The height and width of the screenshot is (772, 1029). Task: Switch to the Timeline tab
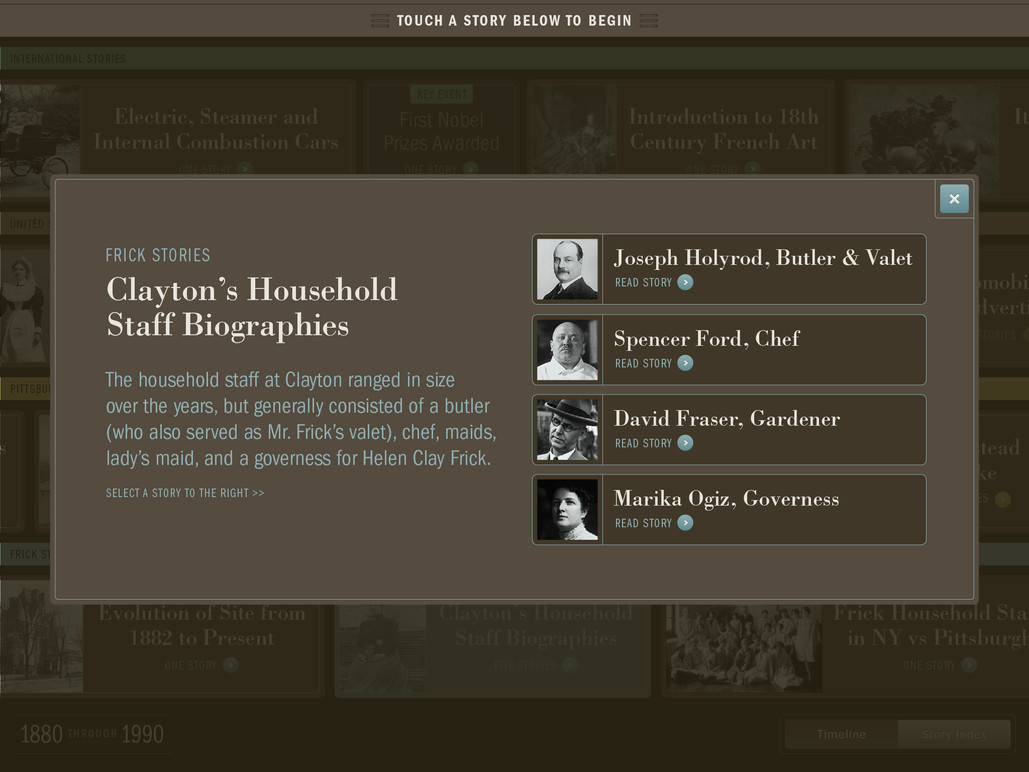[841, 734]
